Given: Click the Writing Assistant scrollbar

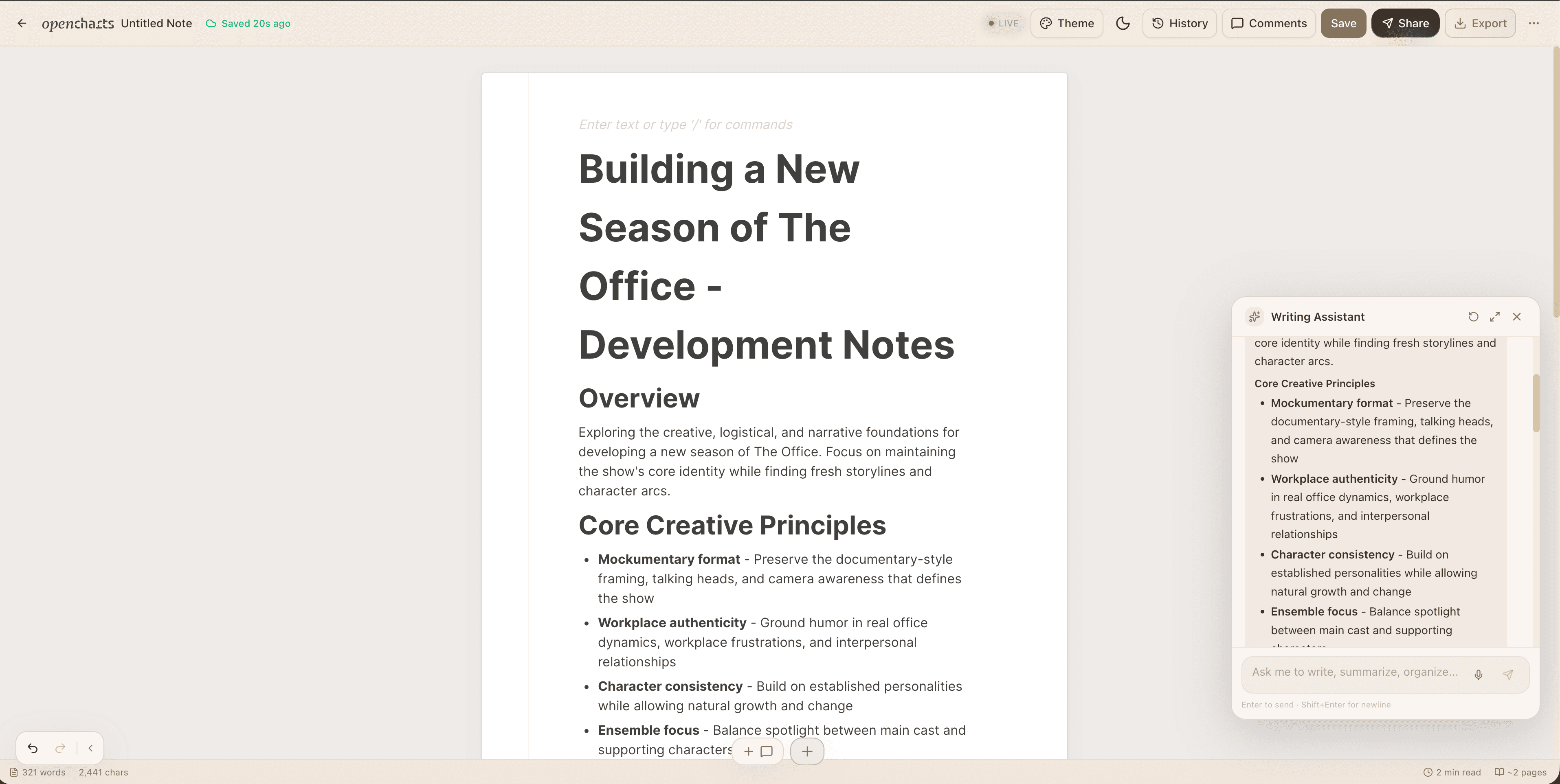Looking at the screenshot, I should tap(1536, 403).
